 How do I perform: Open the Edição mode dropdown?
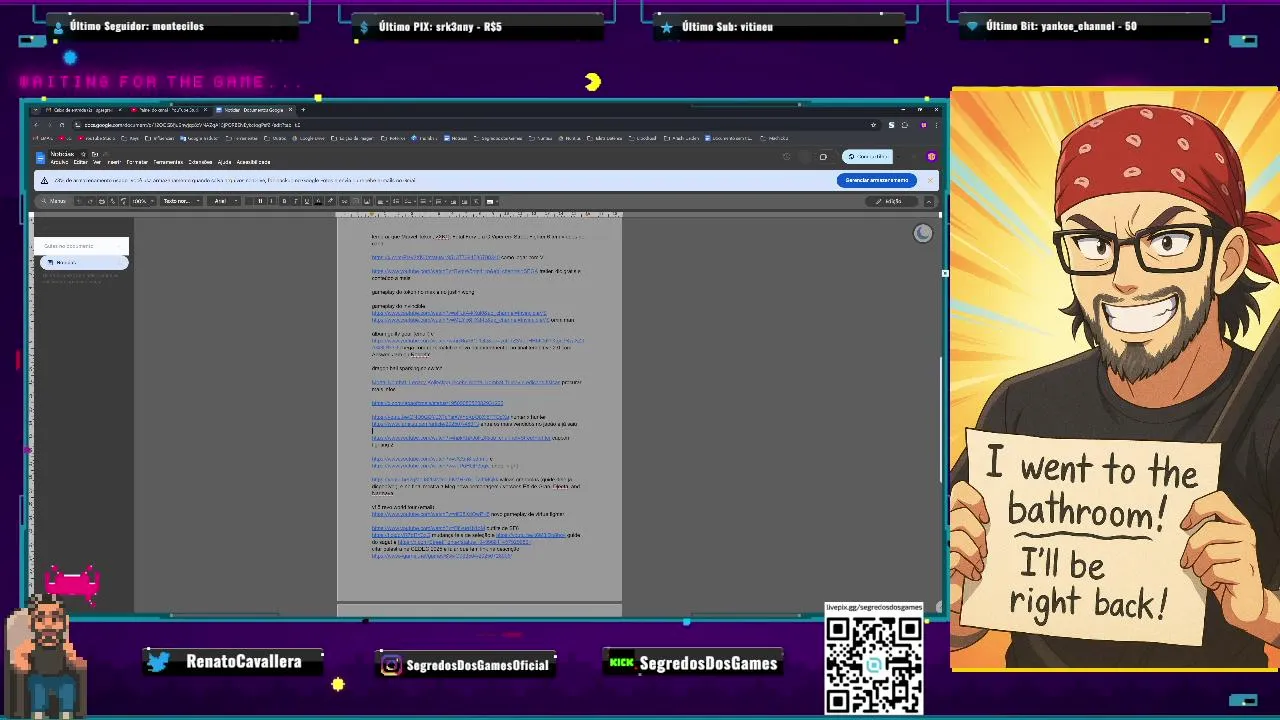pos(891,201)
